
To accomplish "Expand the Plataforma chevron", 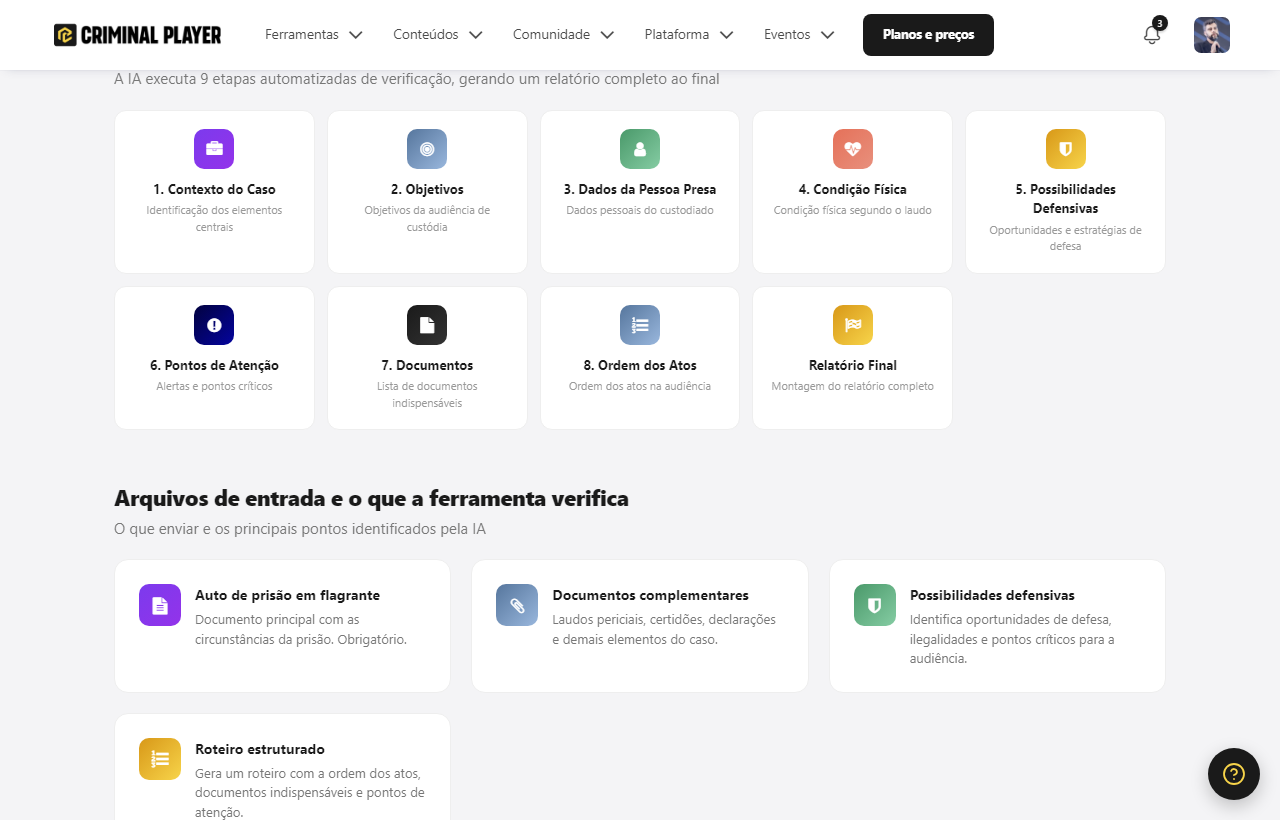I will [727, 35].
